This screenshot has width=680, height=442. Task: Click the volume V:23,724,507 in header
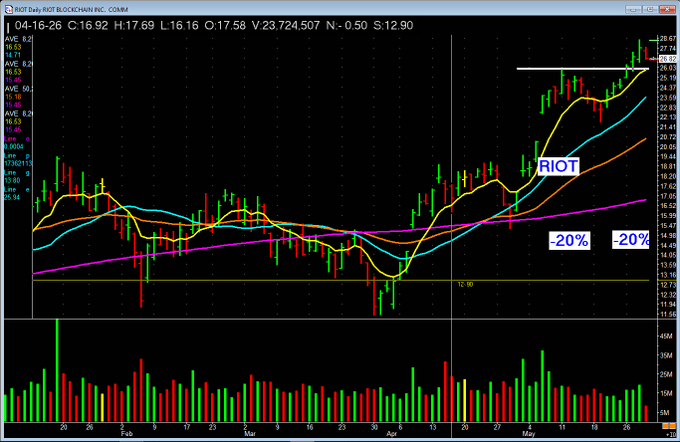point(286,26)
